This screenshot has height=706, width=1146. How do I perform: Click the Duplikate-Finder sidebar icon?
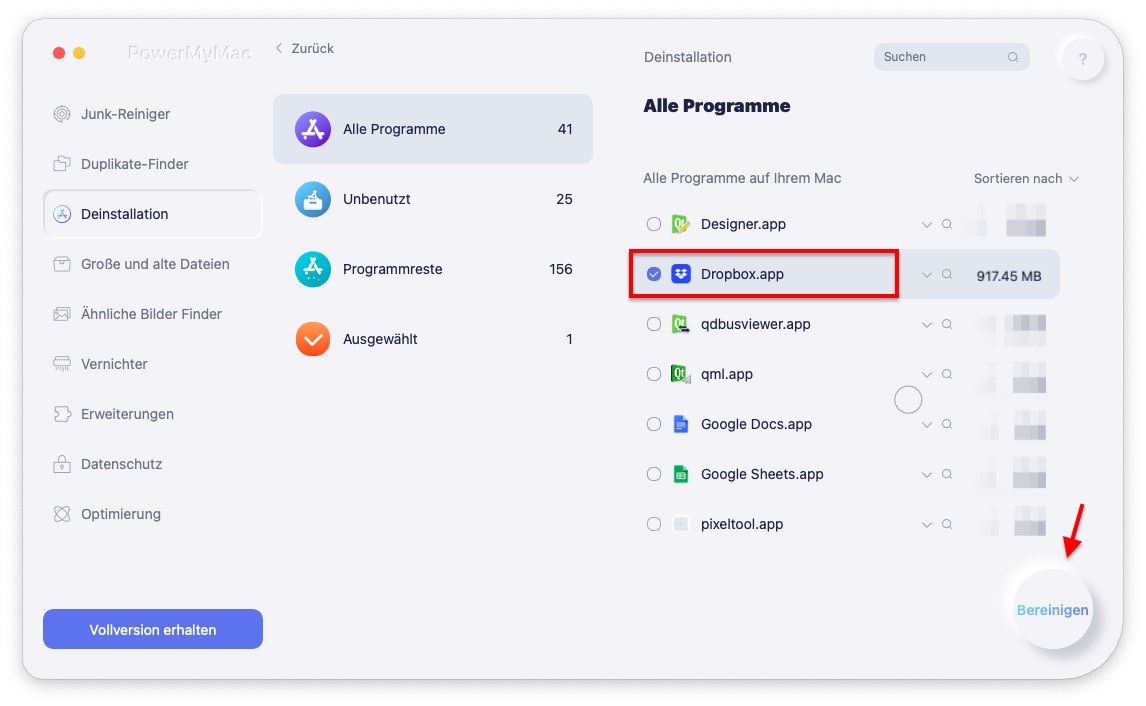click(62, 164)
